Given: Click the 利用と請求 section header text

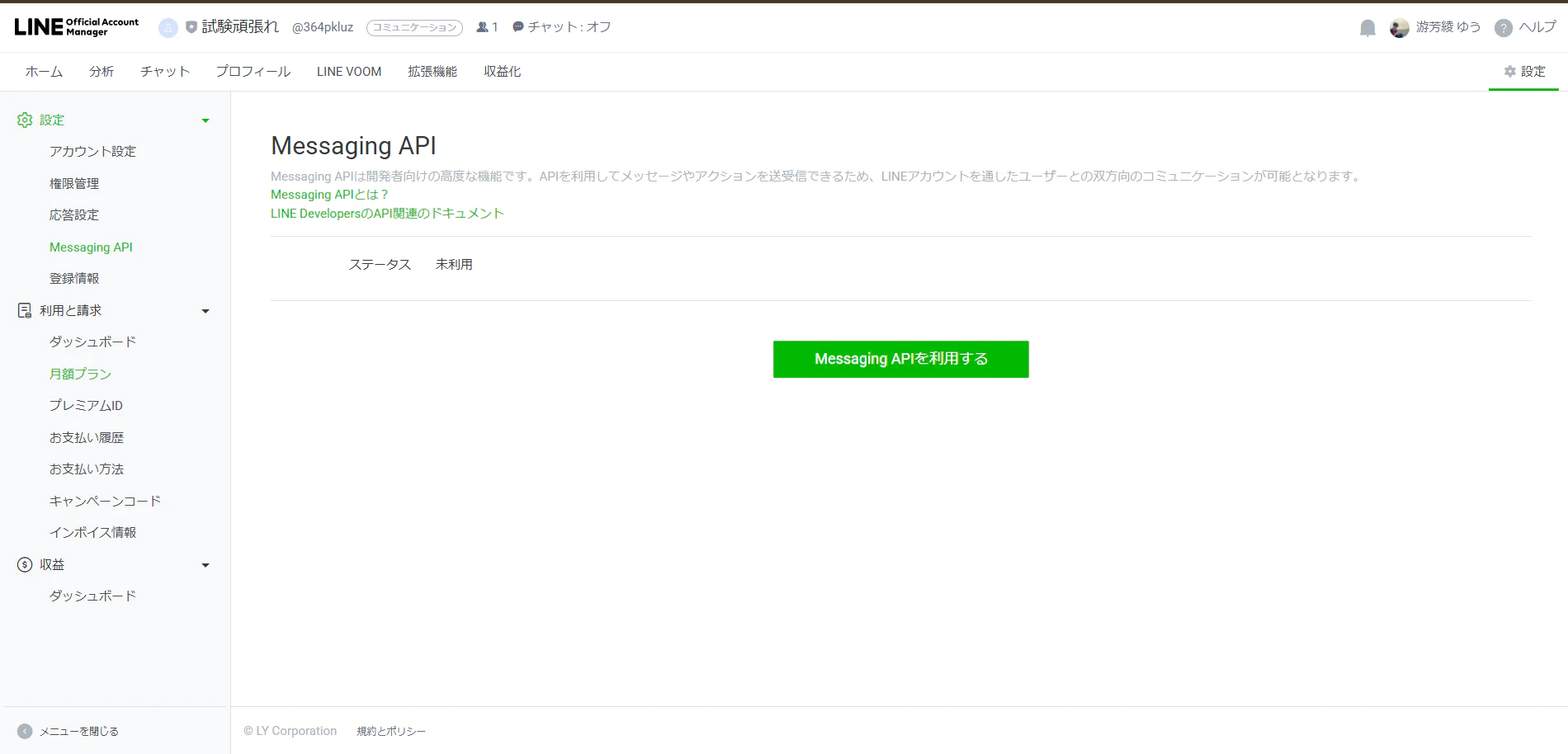Looking at the screenshot, I should (x=70, y=311).
